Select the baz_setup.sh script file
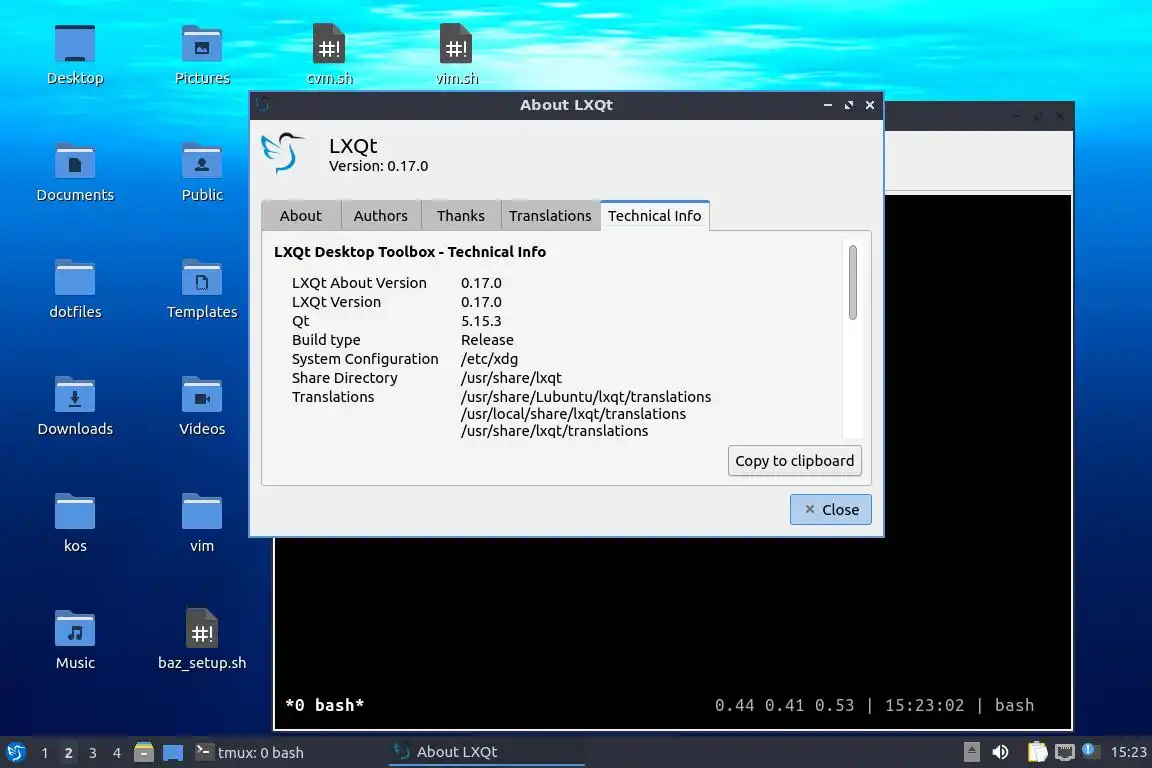1152x768 pixels. pos(202,640)
